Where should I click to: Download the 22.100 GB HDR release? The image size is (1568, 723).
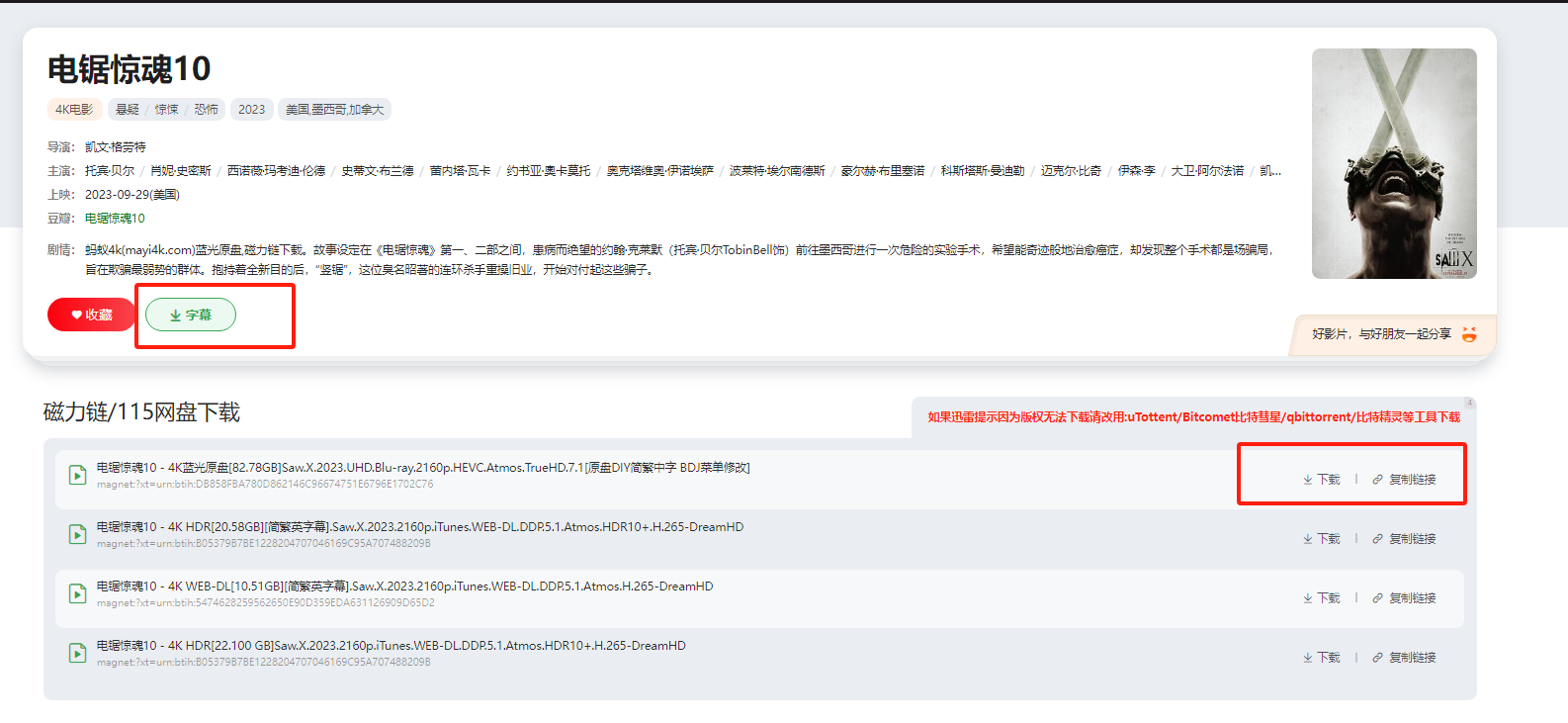1322,658
